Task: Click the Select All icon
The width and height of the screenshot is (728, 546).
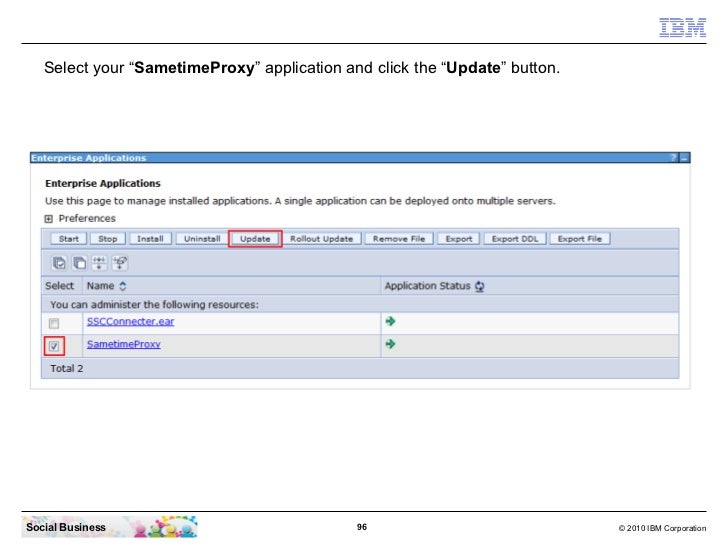Action: [59, 263]
